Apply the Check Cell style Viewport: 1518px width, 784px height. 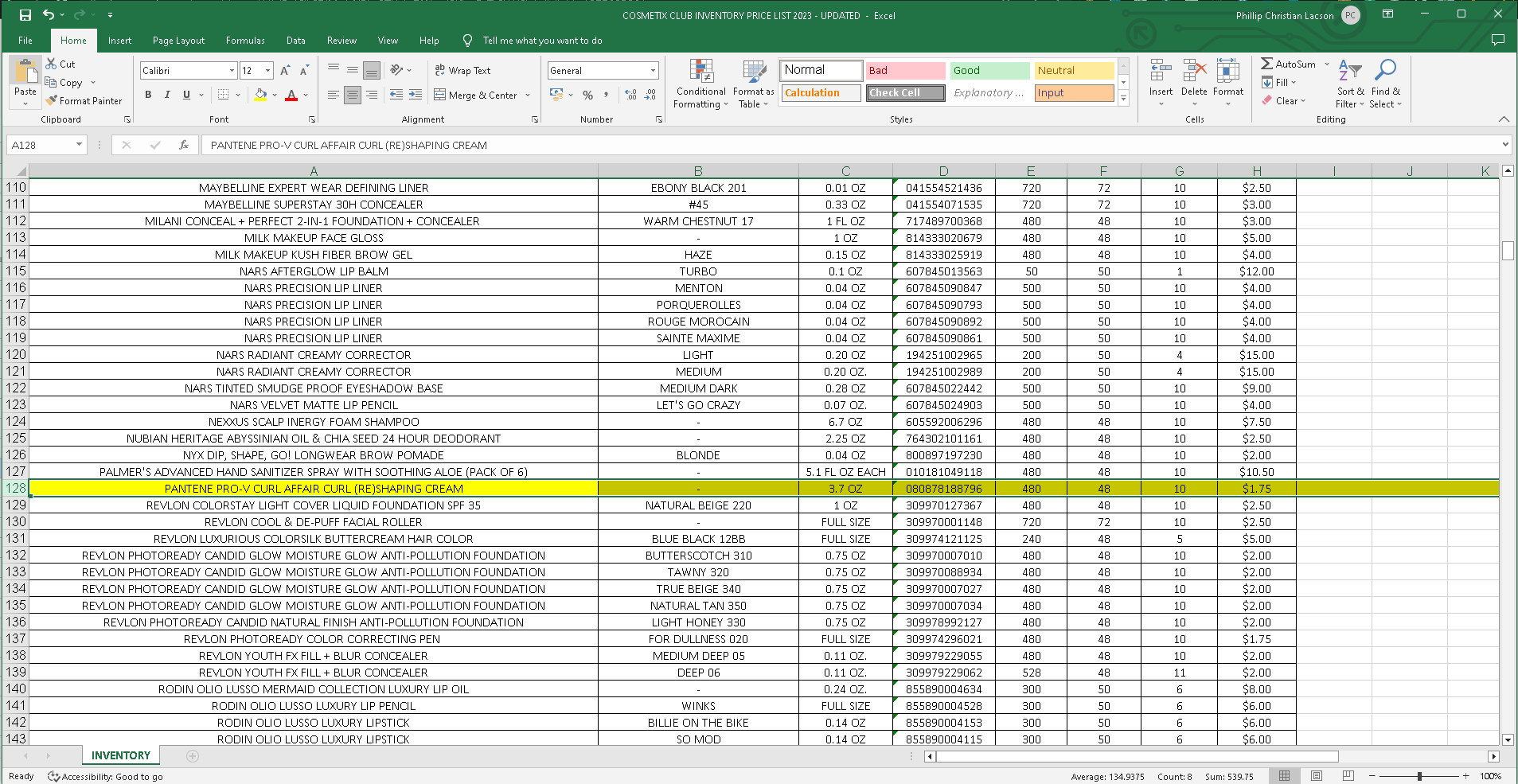[x=905, y=93]
